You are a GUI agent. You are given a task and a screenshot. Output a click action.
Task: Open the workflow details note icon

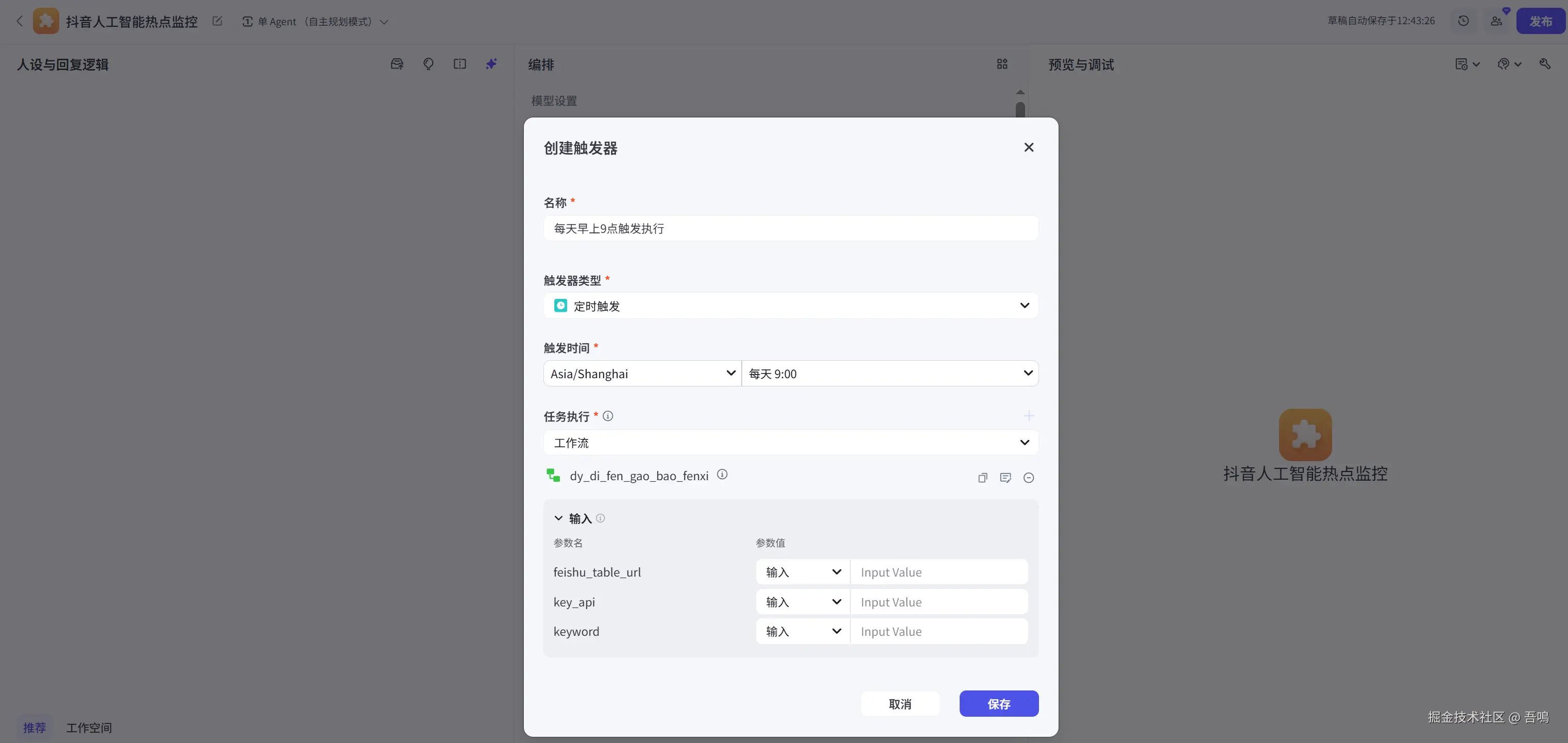pyautogui.click(x=1005, y=478)
